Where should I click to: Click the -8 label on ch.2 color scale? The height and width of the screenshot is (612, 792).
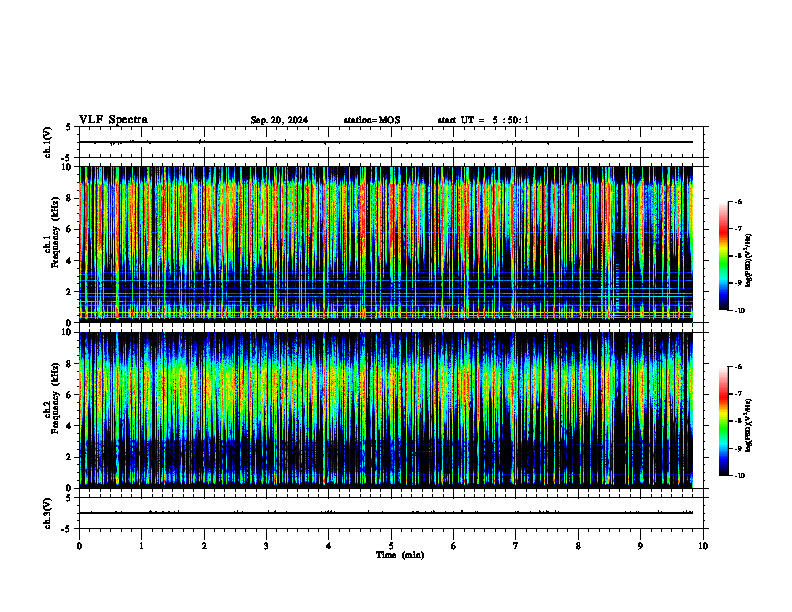(738, 421)
